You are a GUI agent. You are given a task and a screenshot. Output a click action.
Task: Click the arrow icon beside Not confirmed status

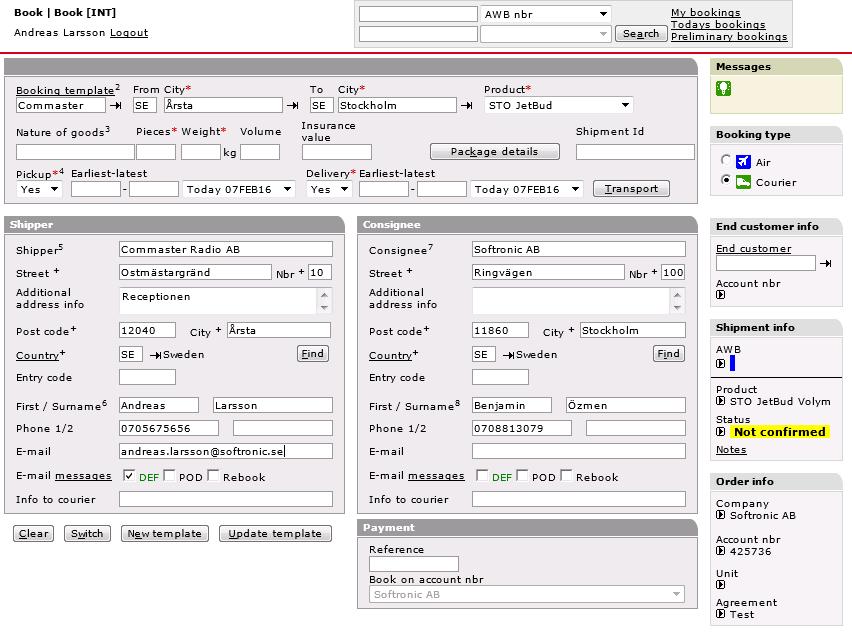pos(721,432)
